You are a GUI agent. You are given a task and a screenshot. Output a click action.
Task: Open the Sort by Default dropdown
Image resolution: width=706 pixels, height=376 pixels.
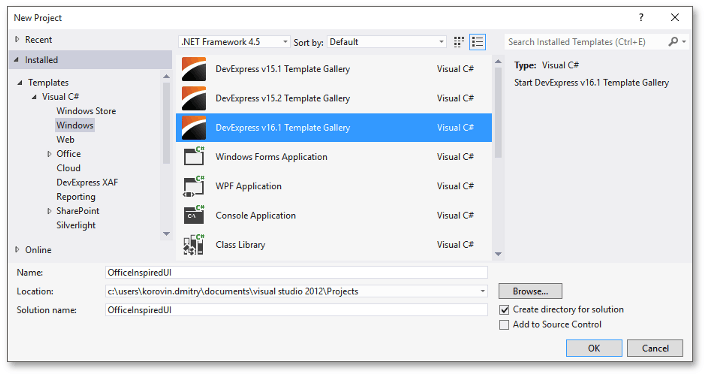pos(387,42)
